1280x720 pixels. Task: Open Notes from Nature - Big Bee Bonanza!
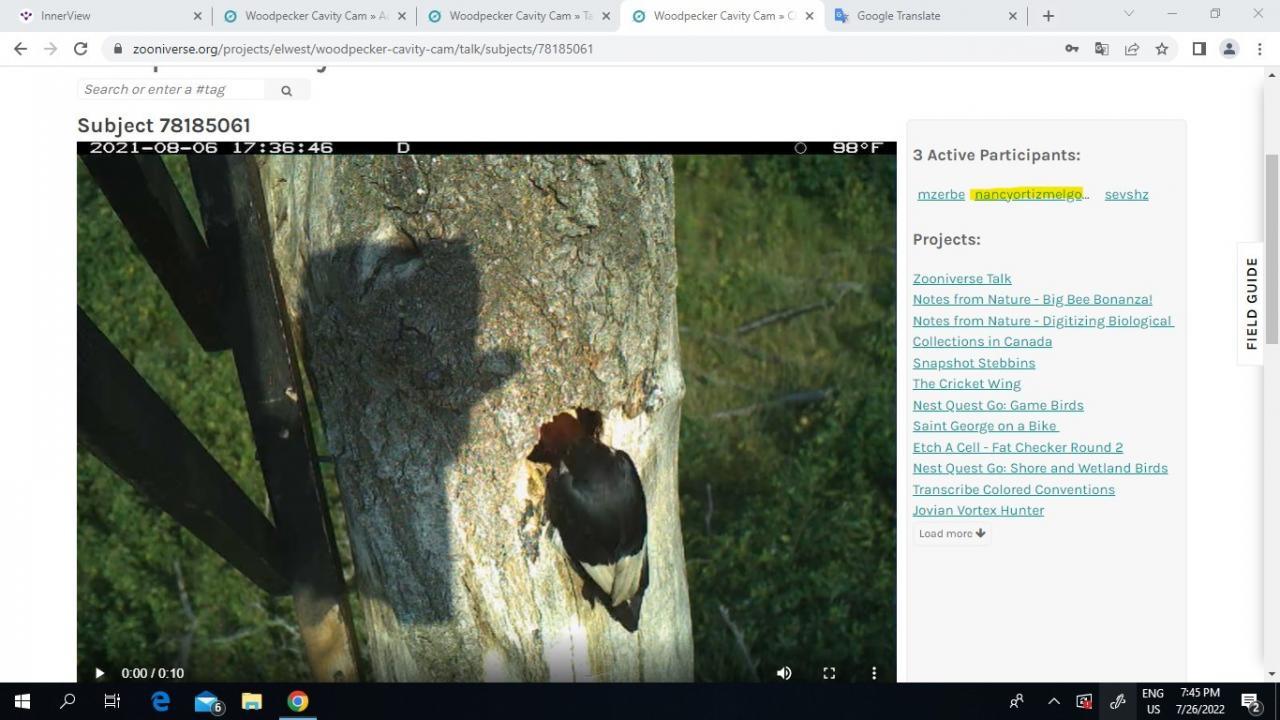(x=1032, y=300)
